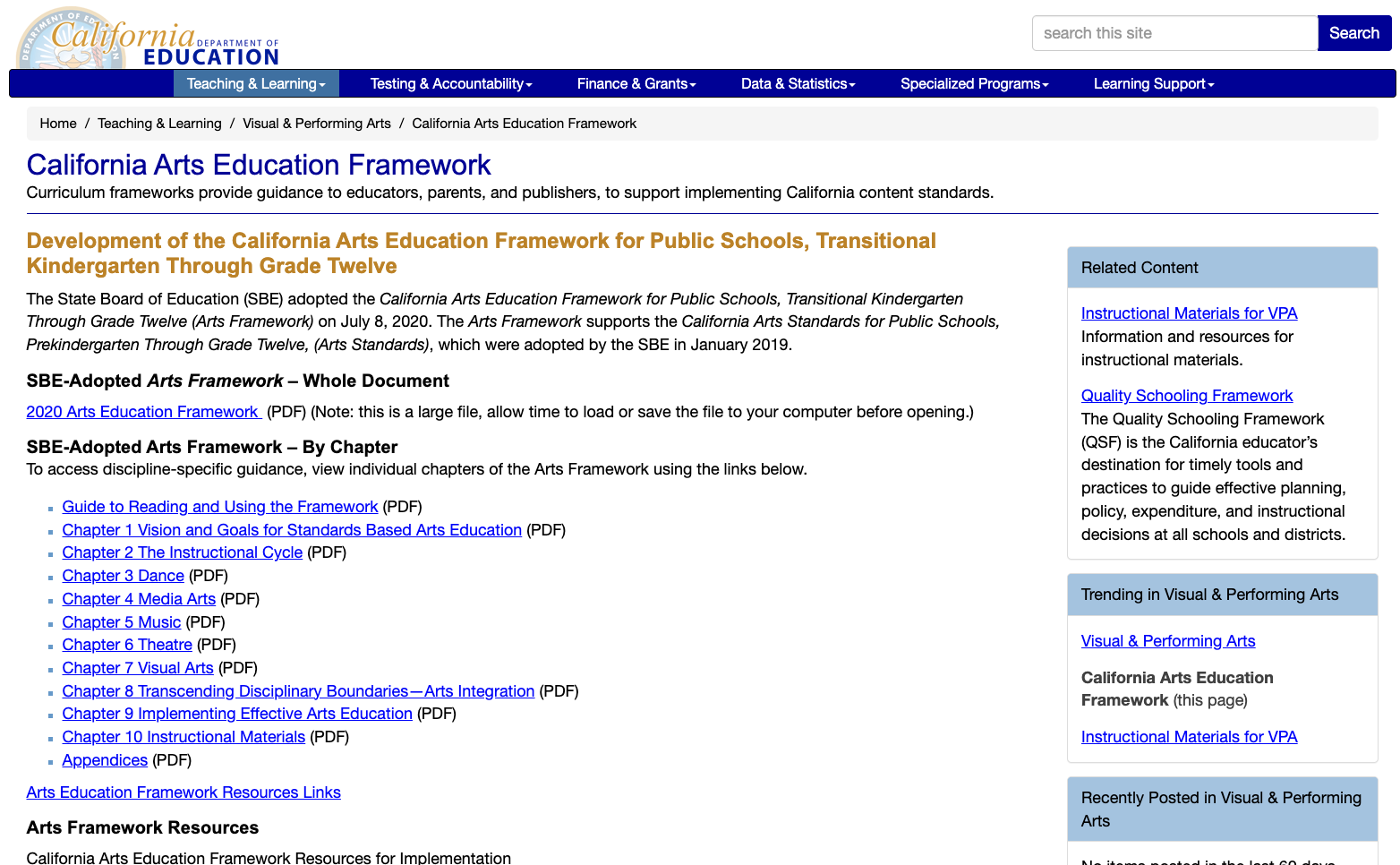Expand the Teaching & Learning menu
The height and width of the screenshot is (865, 1400).
coord(256,83)
